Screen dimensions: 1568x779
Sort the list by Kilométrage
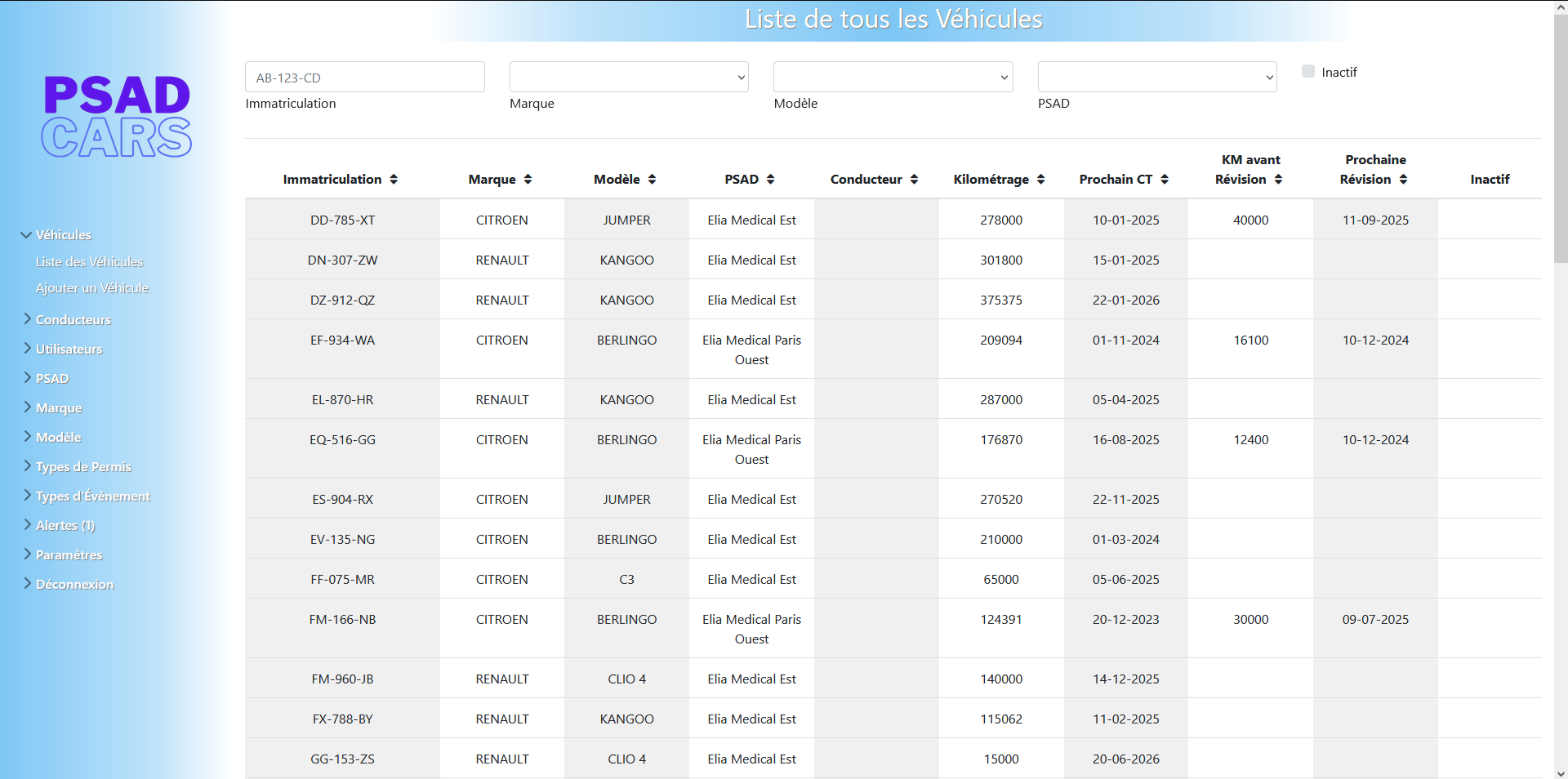tap(1040, 180)
